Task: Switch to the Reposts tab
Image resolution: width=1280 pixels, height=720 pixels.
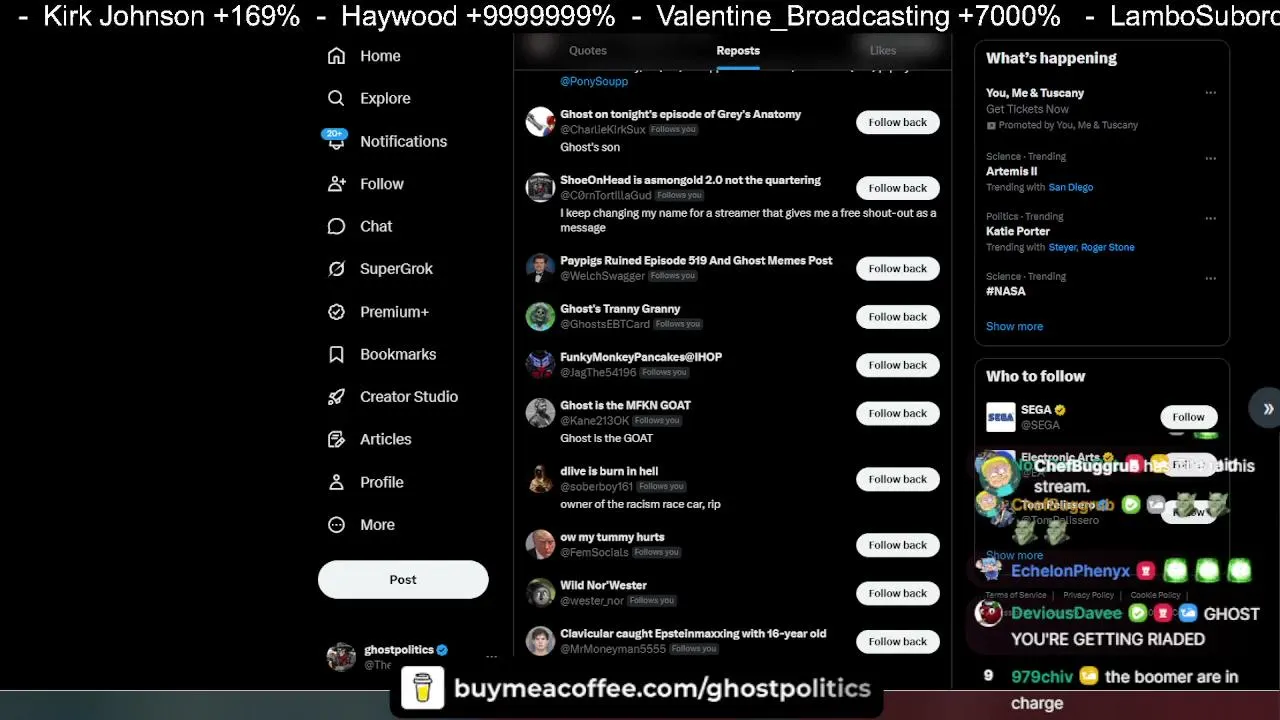Action: pyautogui.click(x=738, y=50)
